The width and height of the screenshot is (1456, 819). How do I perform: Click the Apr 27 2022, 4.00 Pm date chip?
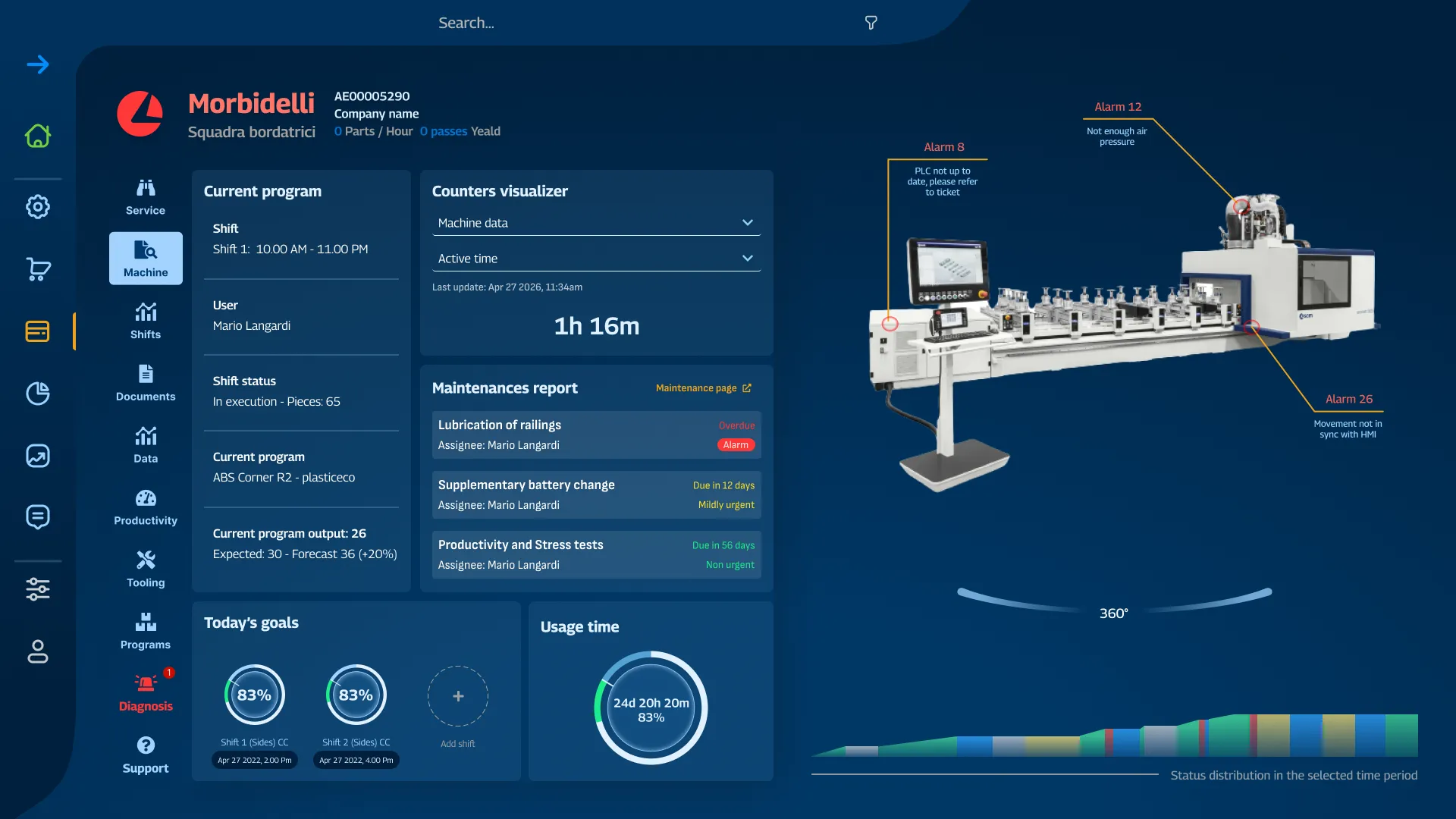356,760
